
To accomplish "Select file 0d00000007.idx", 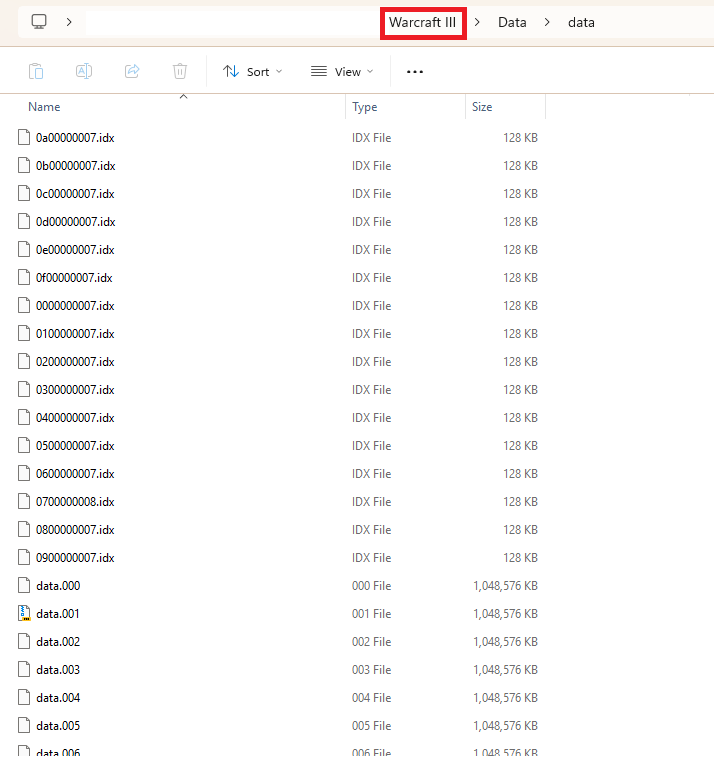I will [x=76, y=222].
